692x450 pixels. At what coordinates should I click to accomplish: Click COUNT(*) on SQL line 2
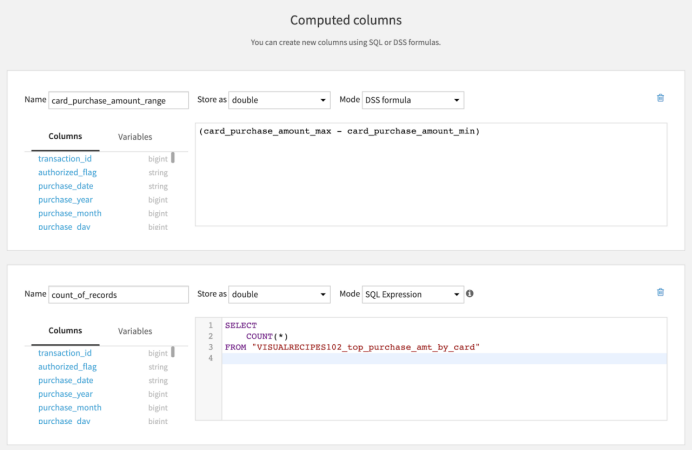tap(267, 336)
